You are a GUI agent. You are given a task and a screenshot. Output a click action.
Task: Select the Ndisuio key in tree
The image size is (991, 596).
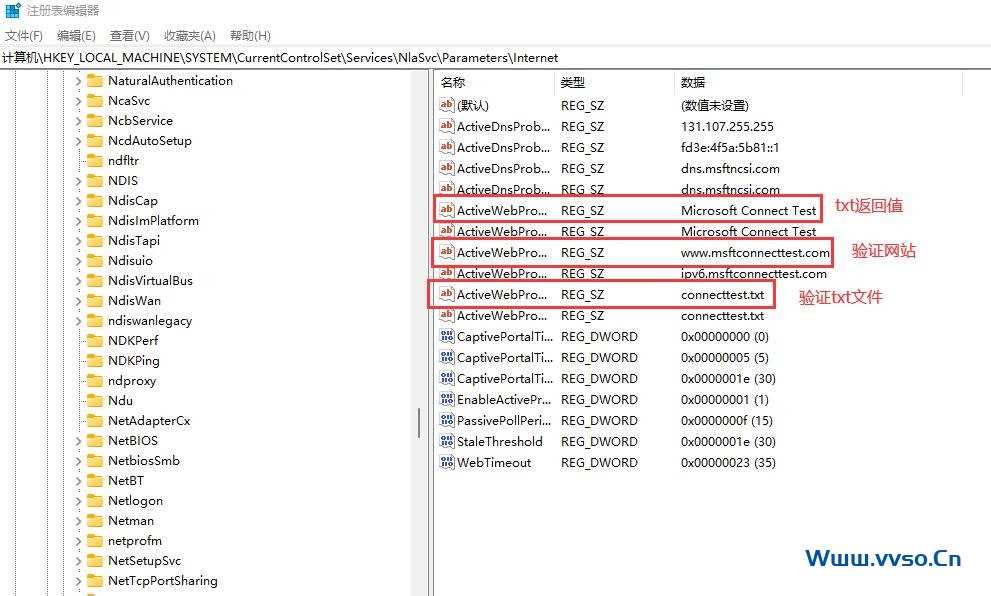pyautogui.click(x=130, y=260)
